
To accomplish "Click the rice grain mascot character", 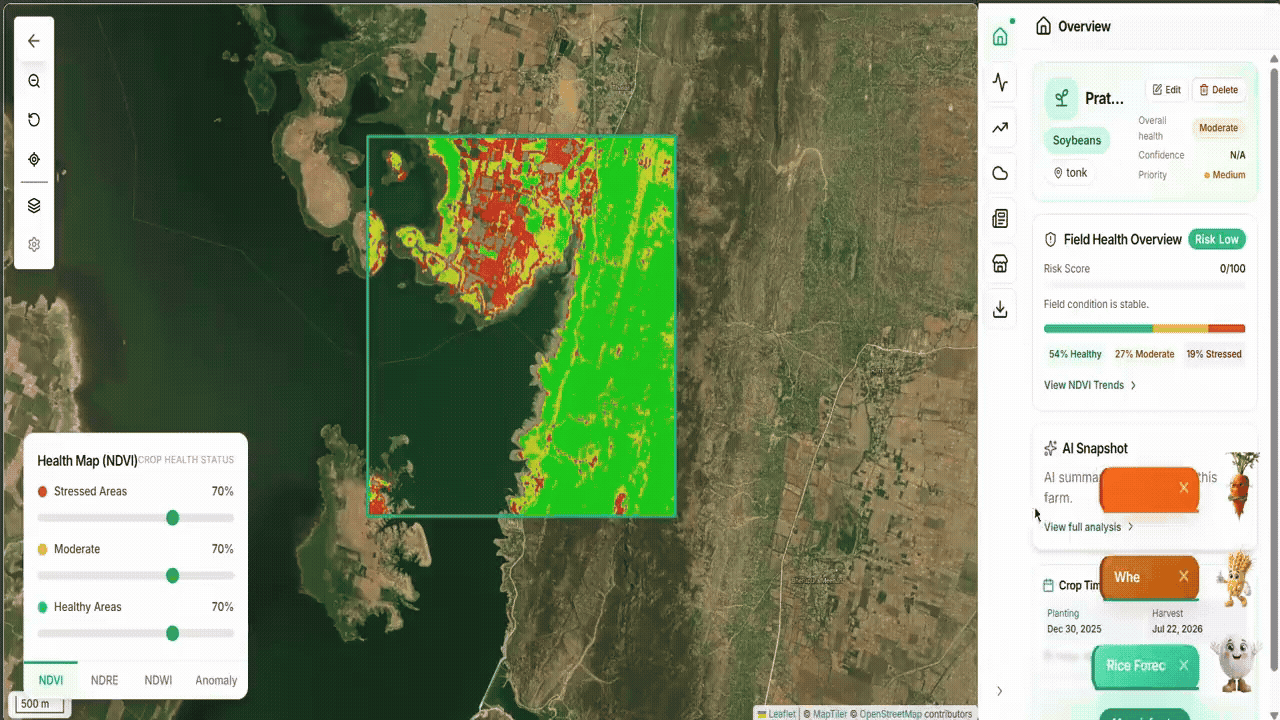I will click(x=1234, y=665).
